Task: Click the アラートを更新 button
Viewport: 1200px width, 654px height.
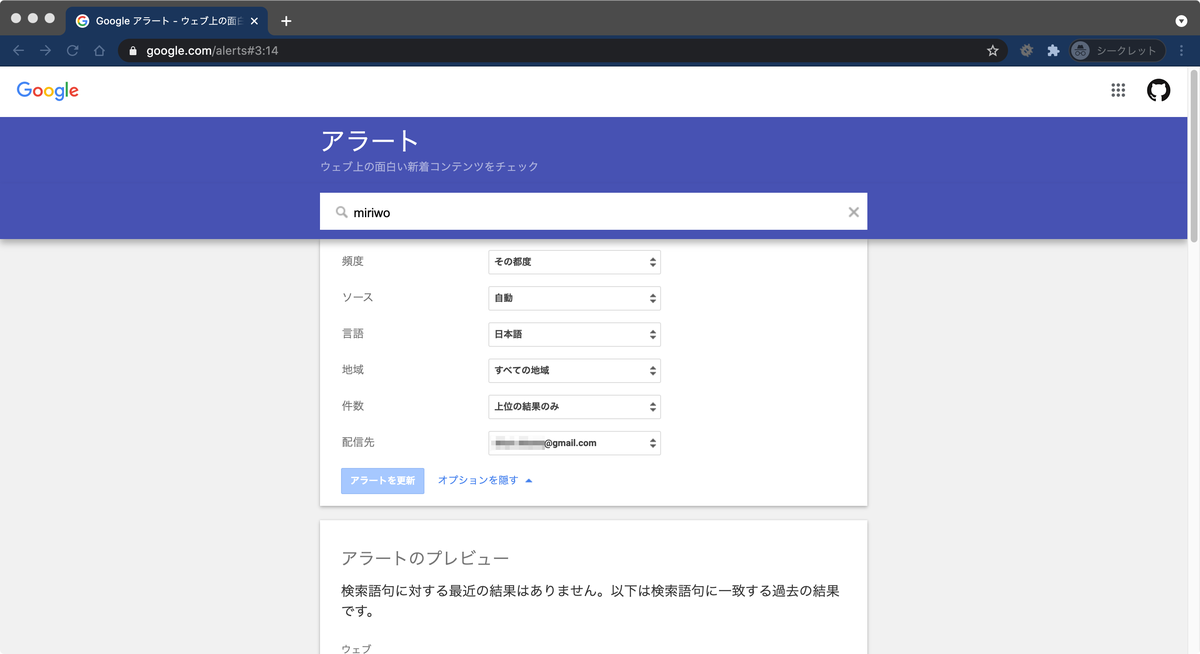Action: [382, 481]
